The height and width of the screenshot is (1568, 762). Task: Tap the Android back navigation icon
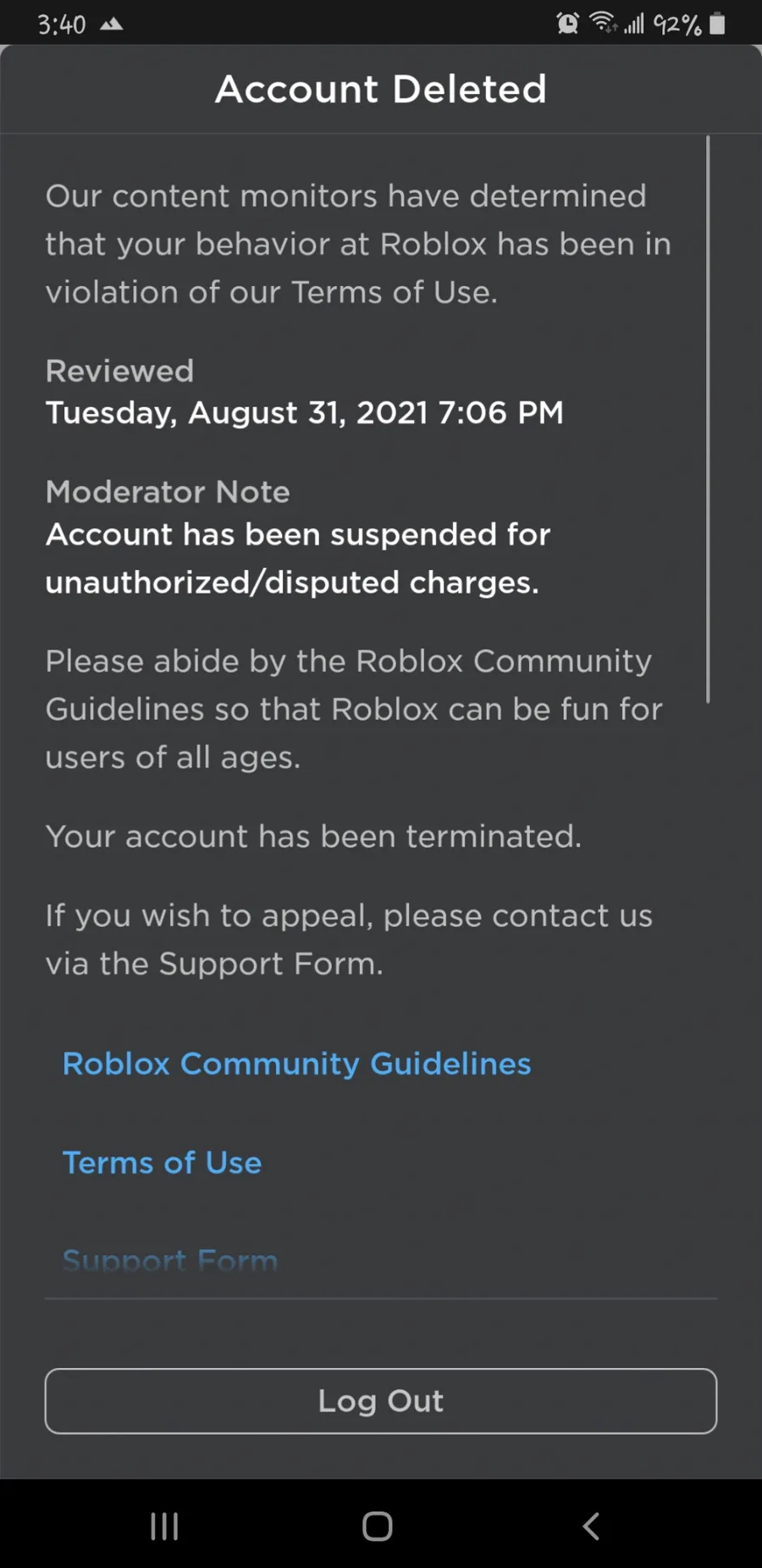point(591,1527)
